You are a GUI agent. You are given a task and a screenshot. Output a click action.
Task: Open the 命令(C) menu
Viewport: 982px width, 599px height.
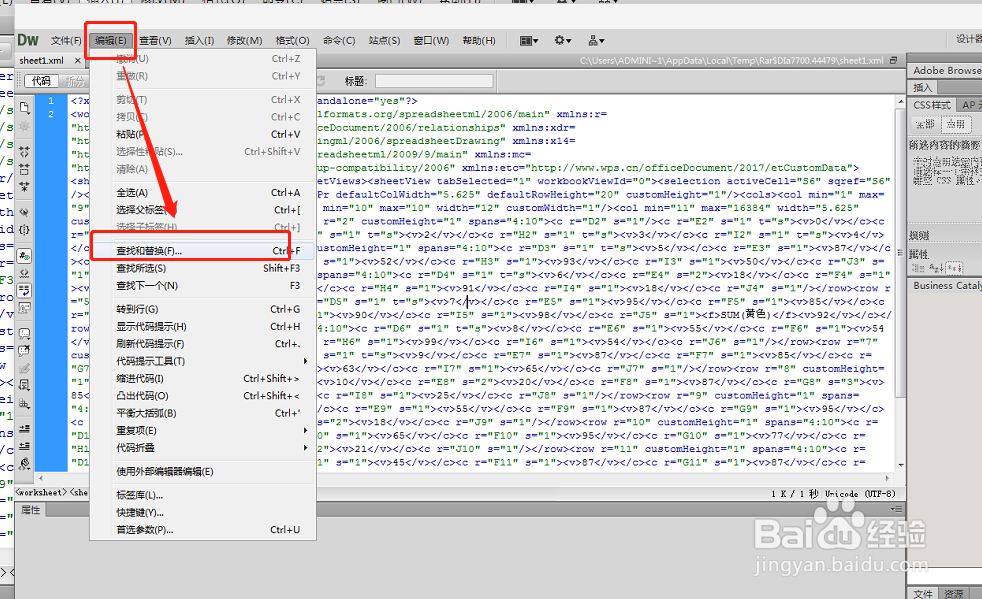pyautogui.click(x=339, y=41)
